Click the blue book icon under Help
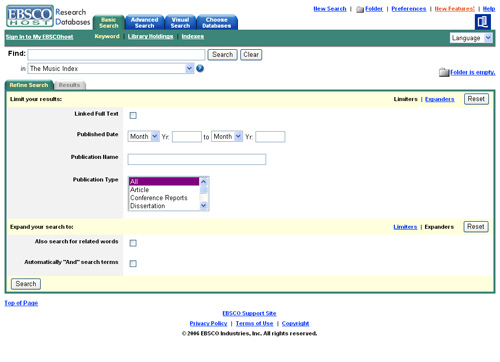 (x=483, y=22)
